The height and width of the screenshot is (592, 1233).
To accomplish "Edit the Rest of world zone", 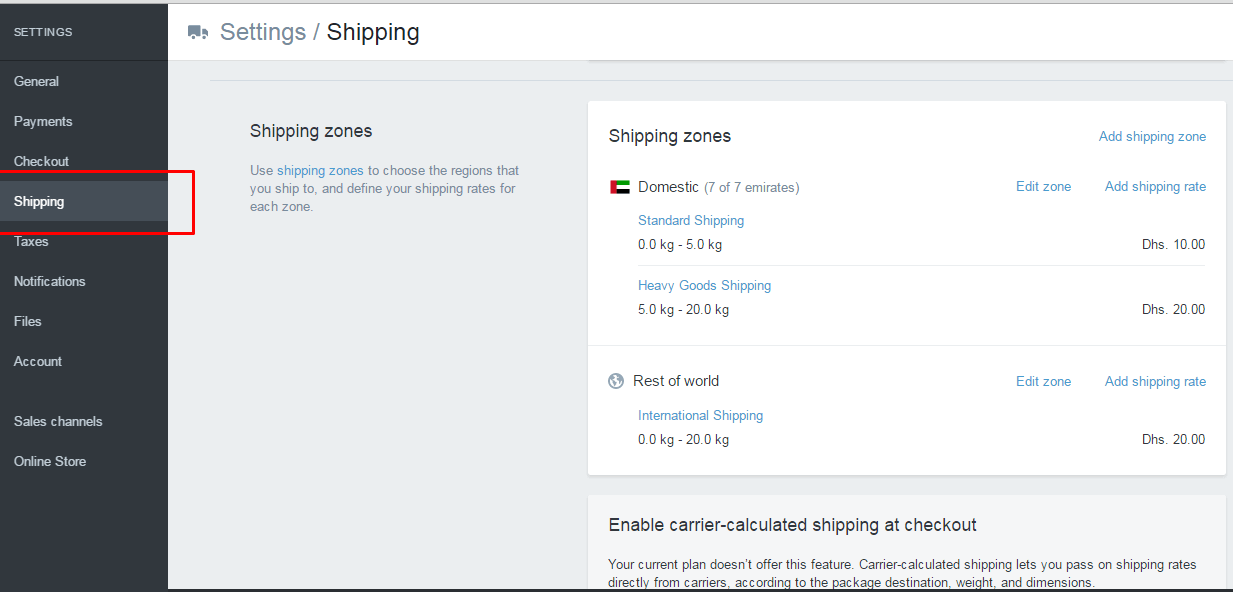I will (1043, 381).
